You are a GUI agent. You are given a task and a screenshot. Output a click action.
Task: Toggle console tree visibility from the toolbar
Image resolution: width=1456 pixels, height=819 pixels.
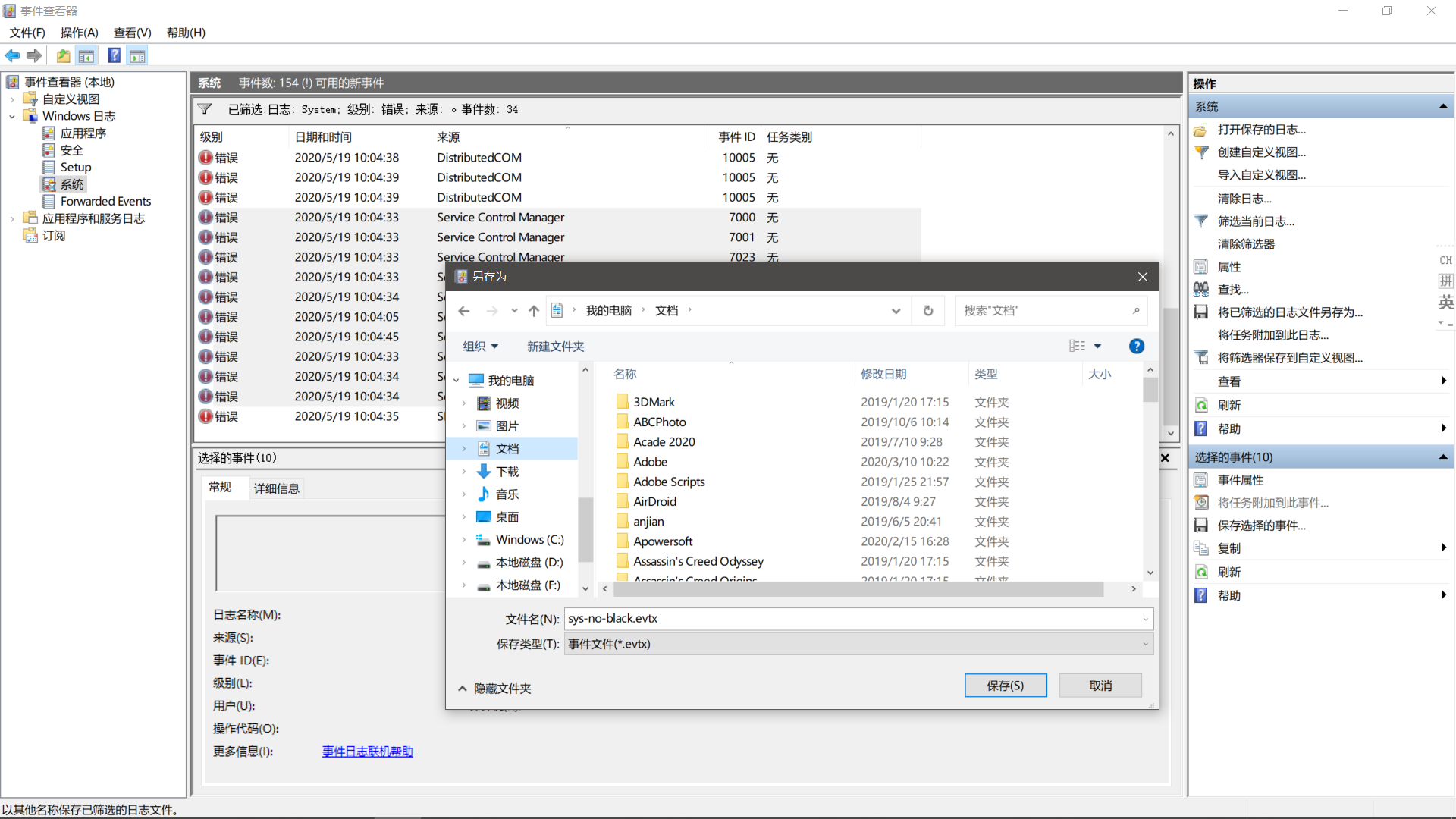pyautogui.click(x=86, y=55)
